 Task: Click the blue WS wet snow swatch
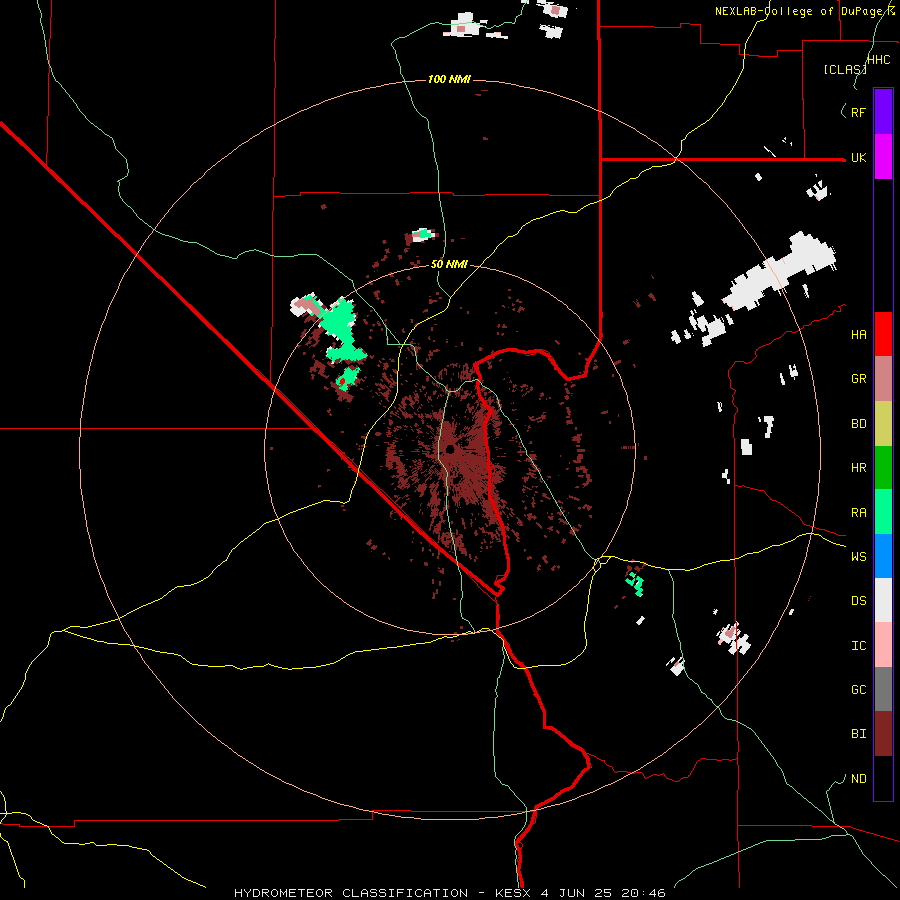[883, 556]
